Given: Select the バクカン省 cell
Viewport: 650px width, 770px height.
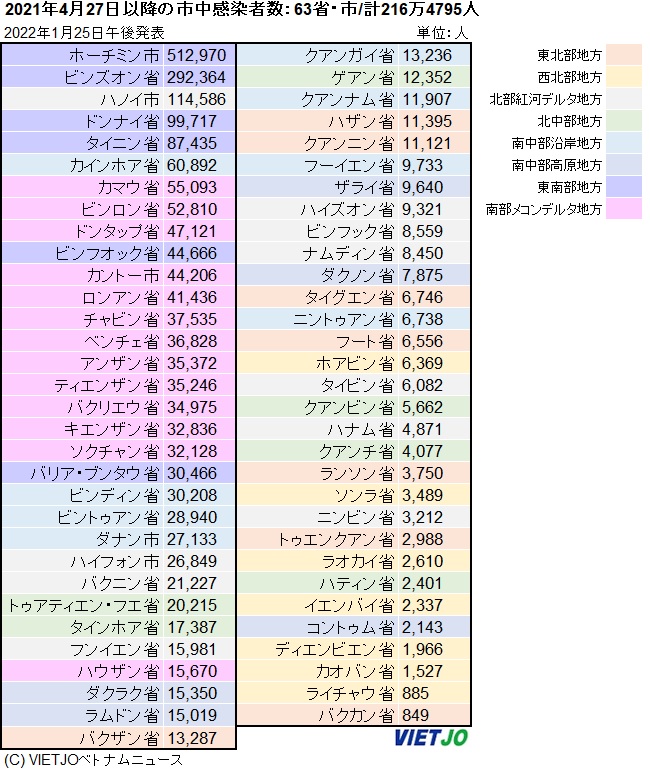Looking at the screenshot, I should 318,715.
